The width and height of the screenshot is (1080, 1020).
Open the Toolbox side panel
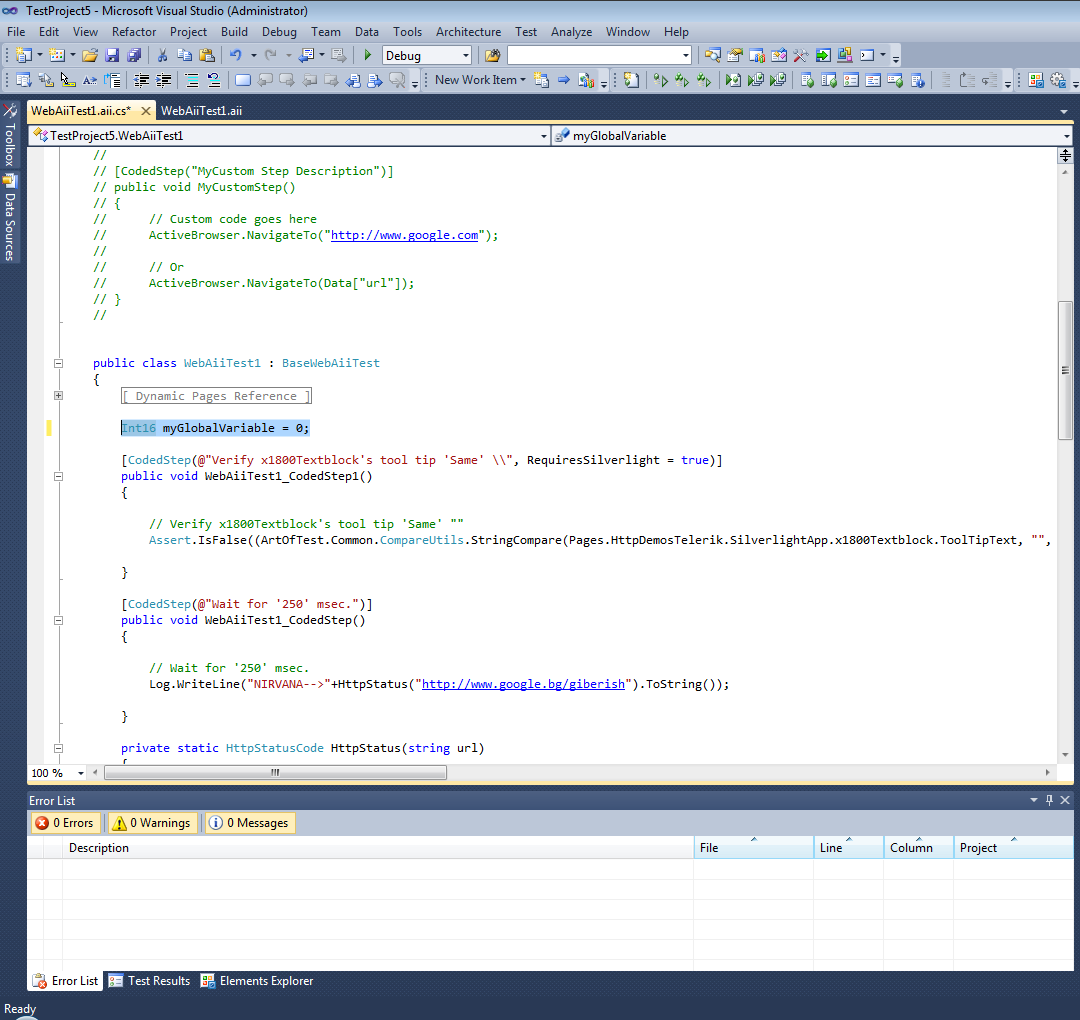9,136
